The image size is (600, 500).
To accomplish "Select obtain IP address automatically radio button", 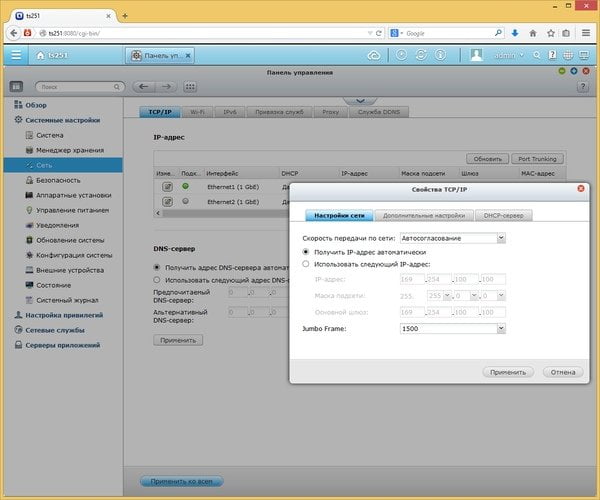I will point(305,252).
